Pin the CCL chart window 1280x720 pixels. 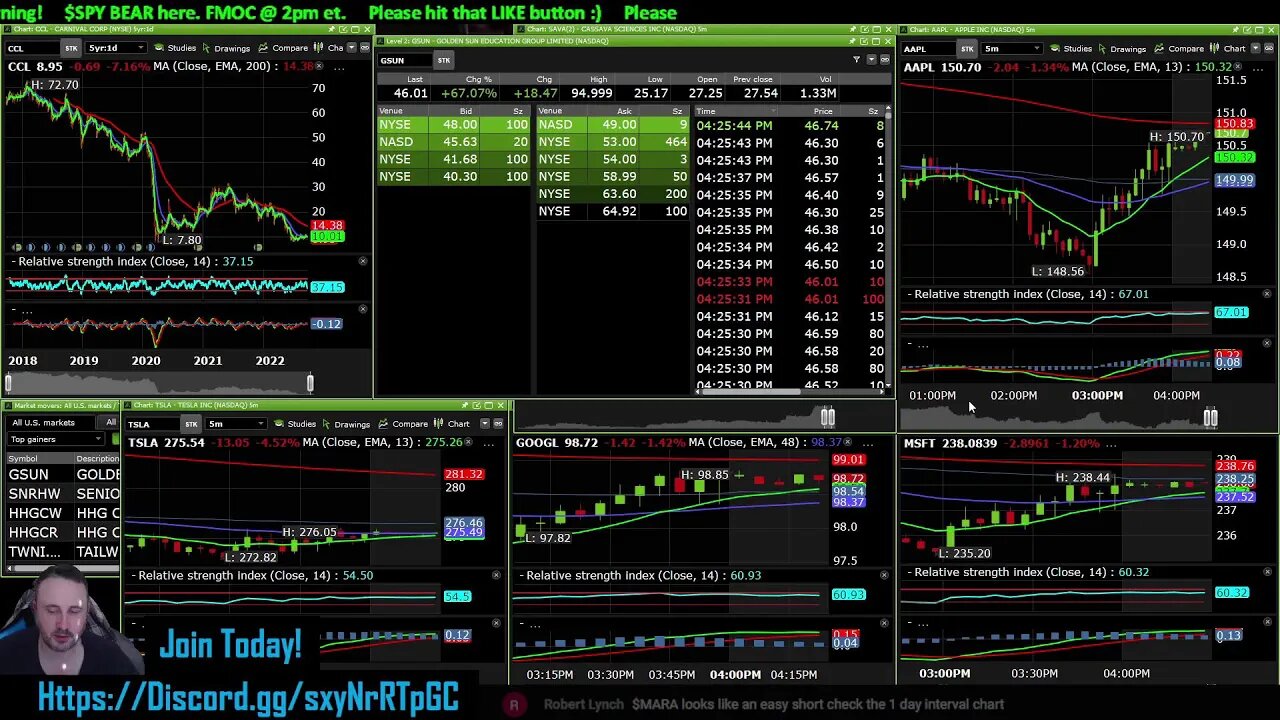[331, 29]
